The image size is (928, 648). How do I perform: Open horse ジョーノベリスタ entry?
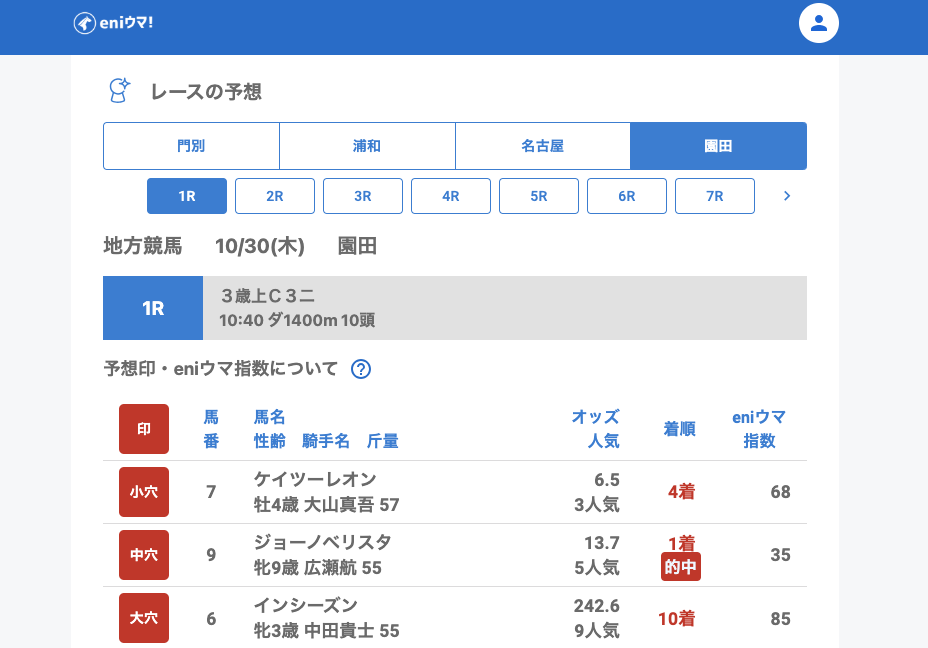click(322, 543)
